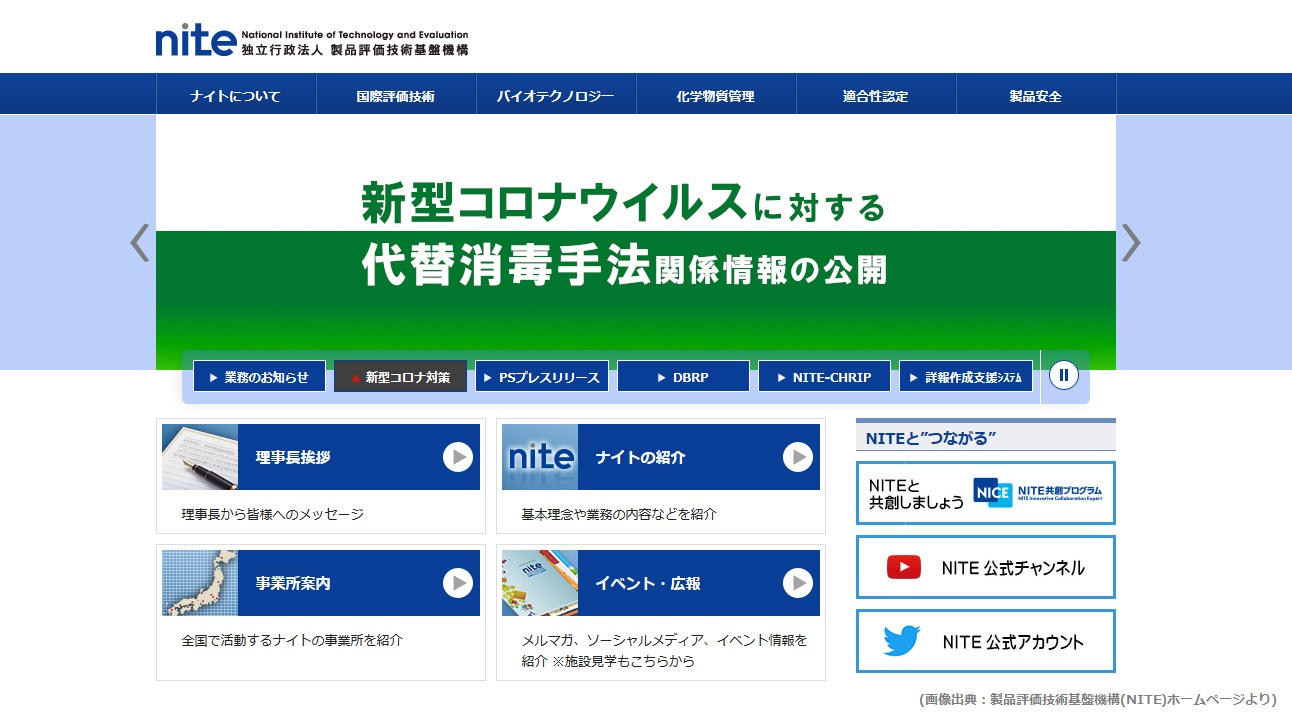The height and width of the screenshot is (726, 1292).
Task: Click the nite logo in the header
Action: (195, 40)
